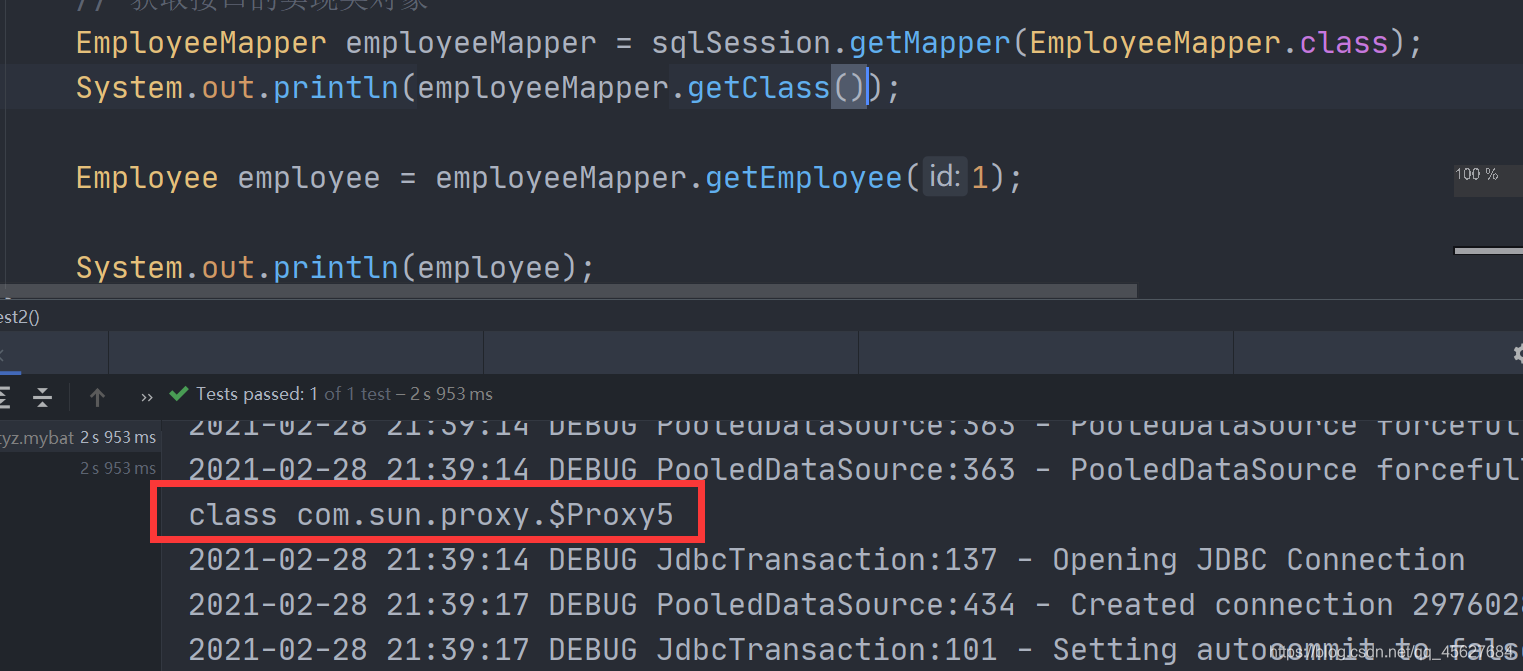This screenshot has width=1523, height=671.
Task: Click the green Tests passed checkmark
Action: click(179, 394)
